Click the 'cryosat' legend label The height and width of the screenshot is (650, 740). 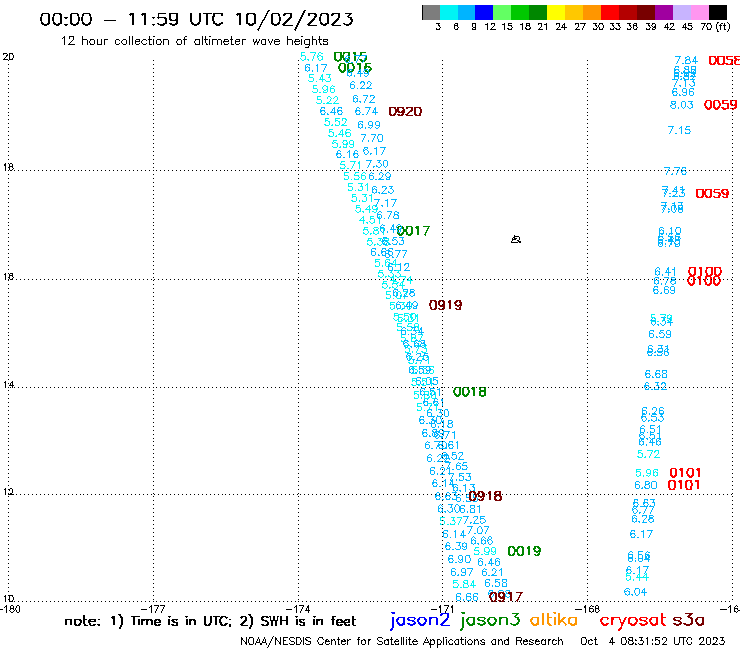(633, 620)
